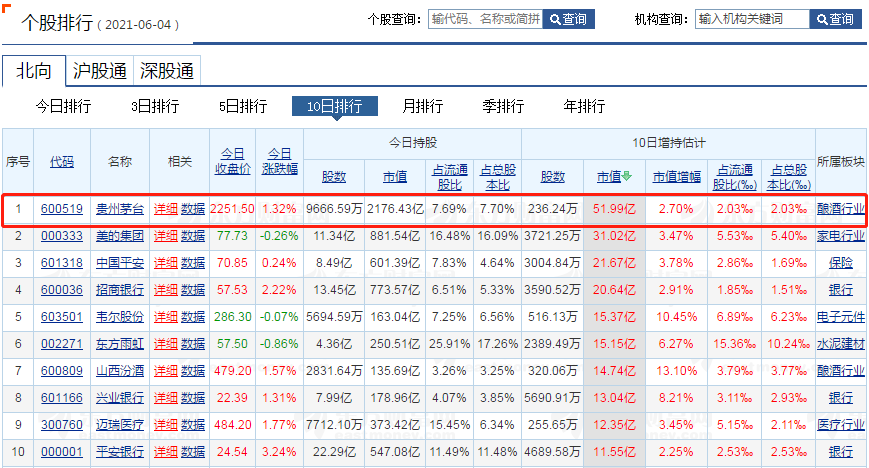Viewport: 869px width, 468px height.
Task: Sort by 今日持股 市值 header
Action: (x=395, y=177)
